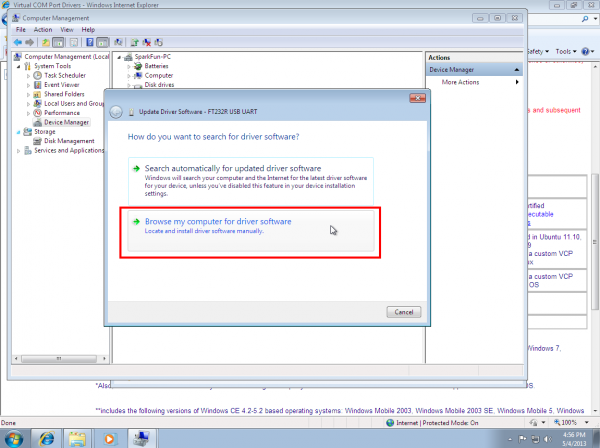The height and width of the screenshot is (448, 600).
Task: Select the Event Viewer node icon
Action: coord(37,85)
